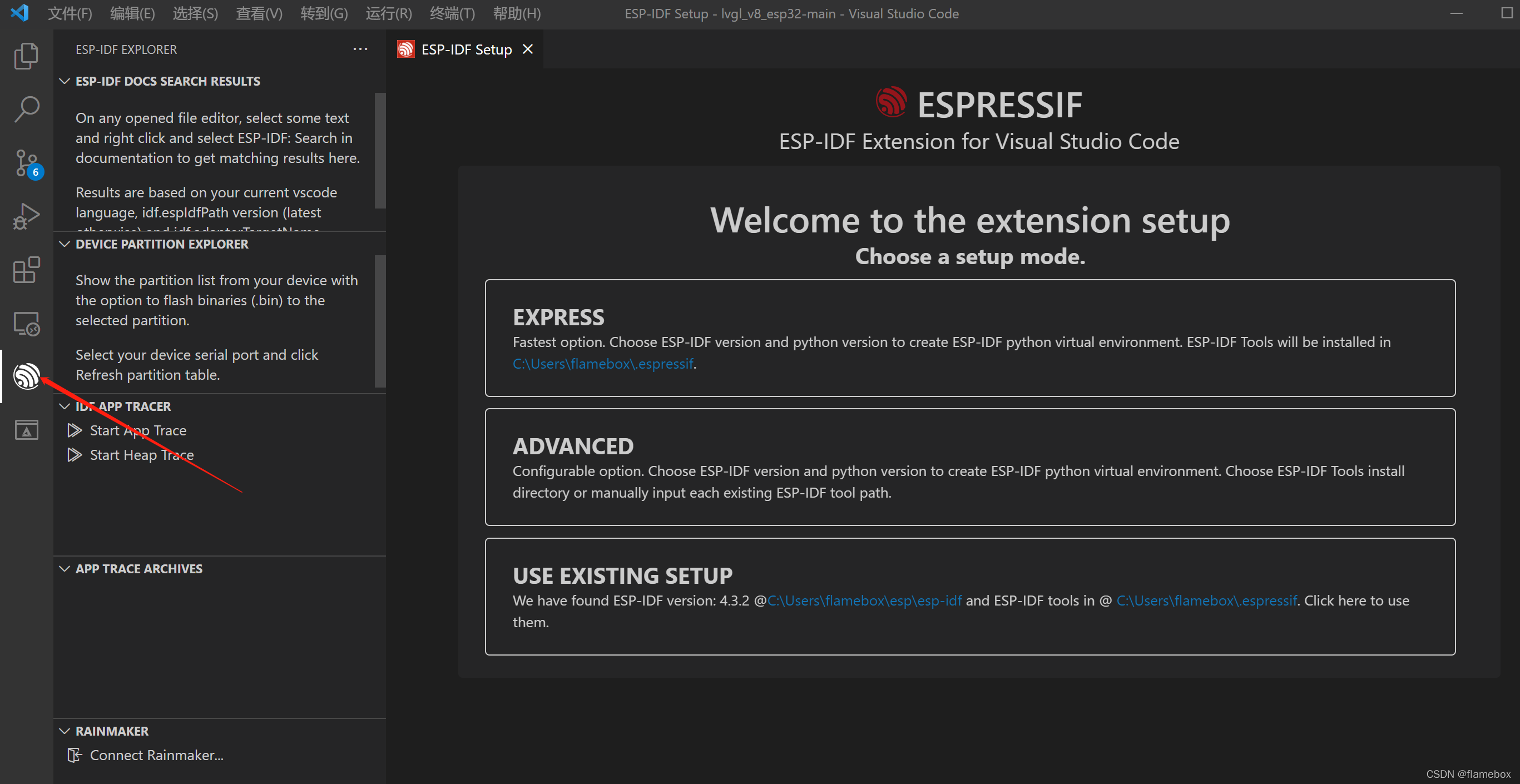Image resolution: width=1520 pixels, height=784 pixels.
Task: Open the Remote Explorer icon
Action: (x=27, y=323)
